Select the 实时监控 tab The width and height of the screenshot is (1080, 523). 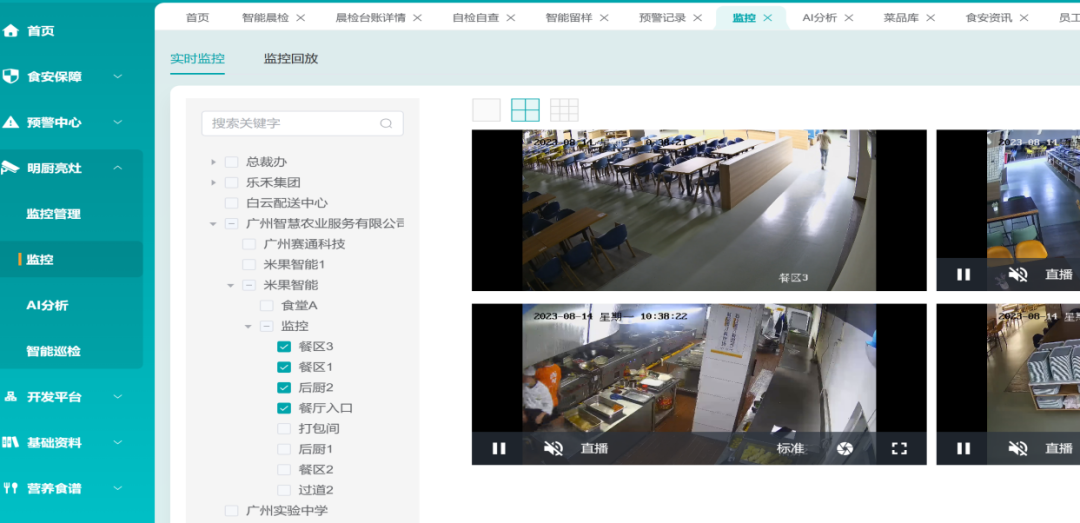pos(198,59)
